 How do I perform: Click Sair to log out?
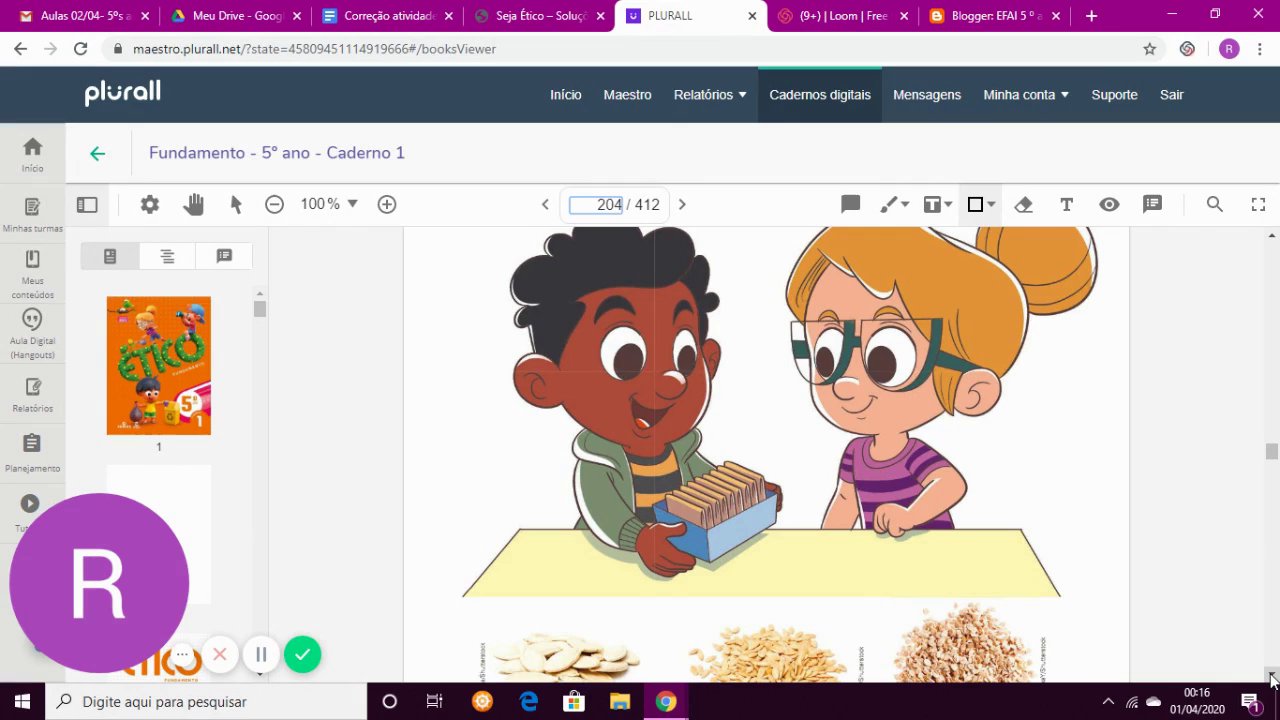tap(1171, 94)
